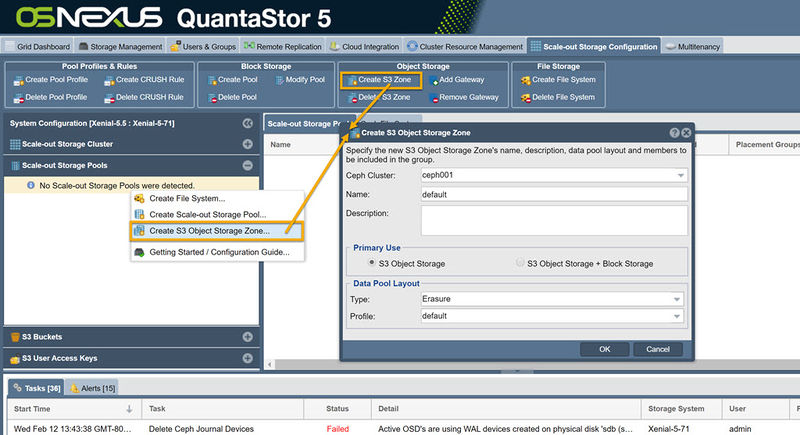Click Remove Gateway under Object Storage

464,97
